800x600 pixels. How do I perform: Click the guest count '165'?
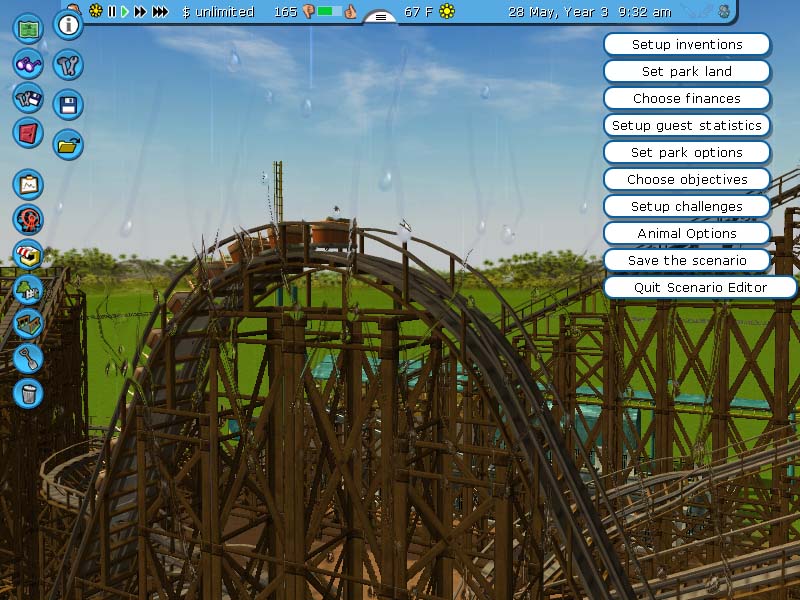pos(285,11)
